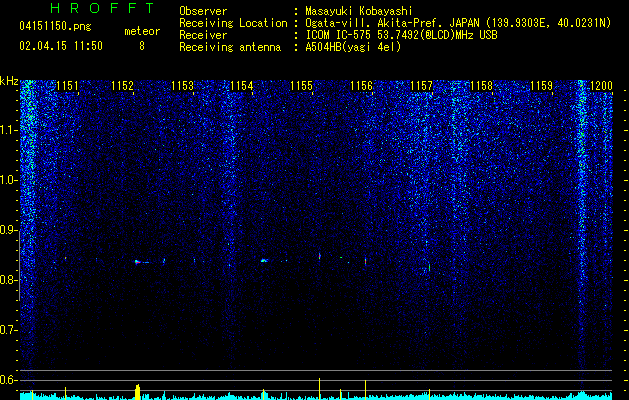The height and width of the screenshot is (400, 629).
Task: Click the meteor echo blob after 1154
Action: coord(264,260)
